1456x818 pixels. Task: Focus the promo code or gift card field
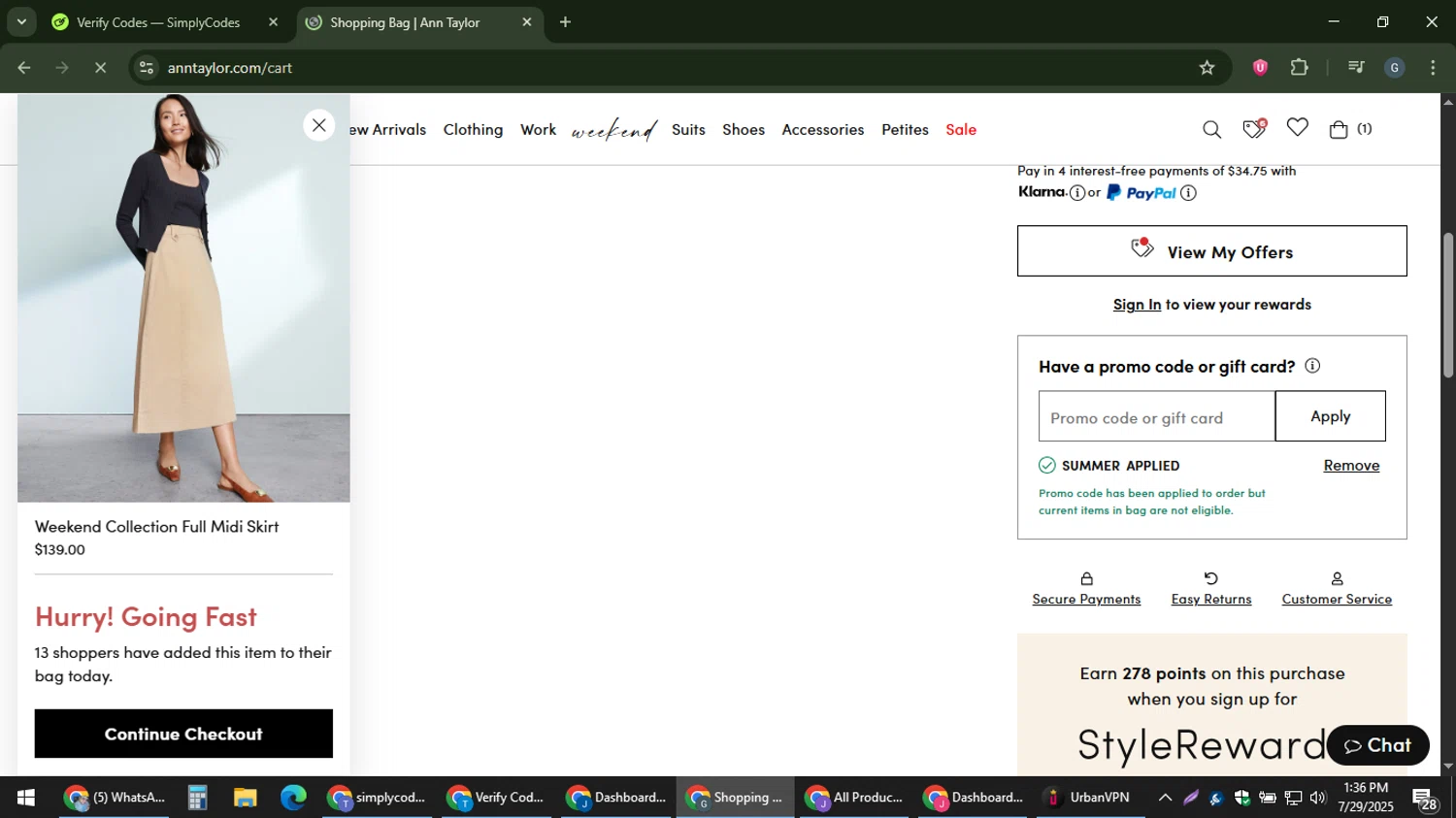point(1156,417)
